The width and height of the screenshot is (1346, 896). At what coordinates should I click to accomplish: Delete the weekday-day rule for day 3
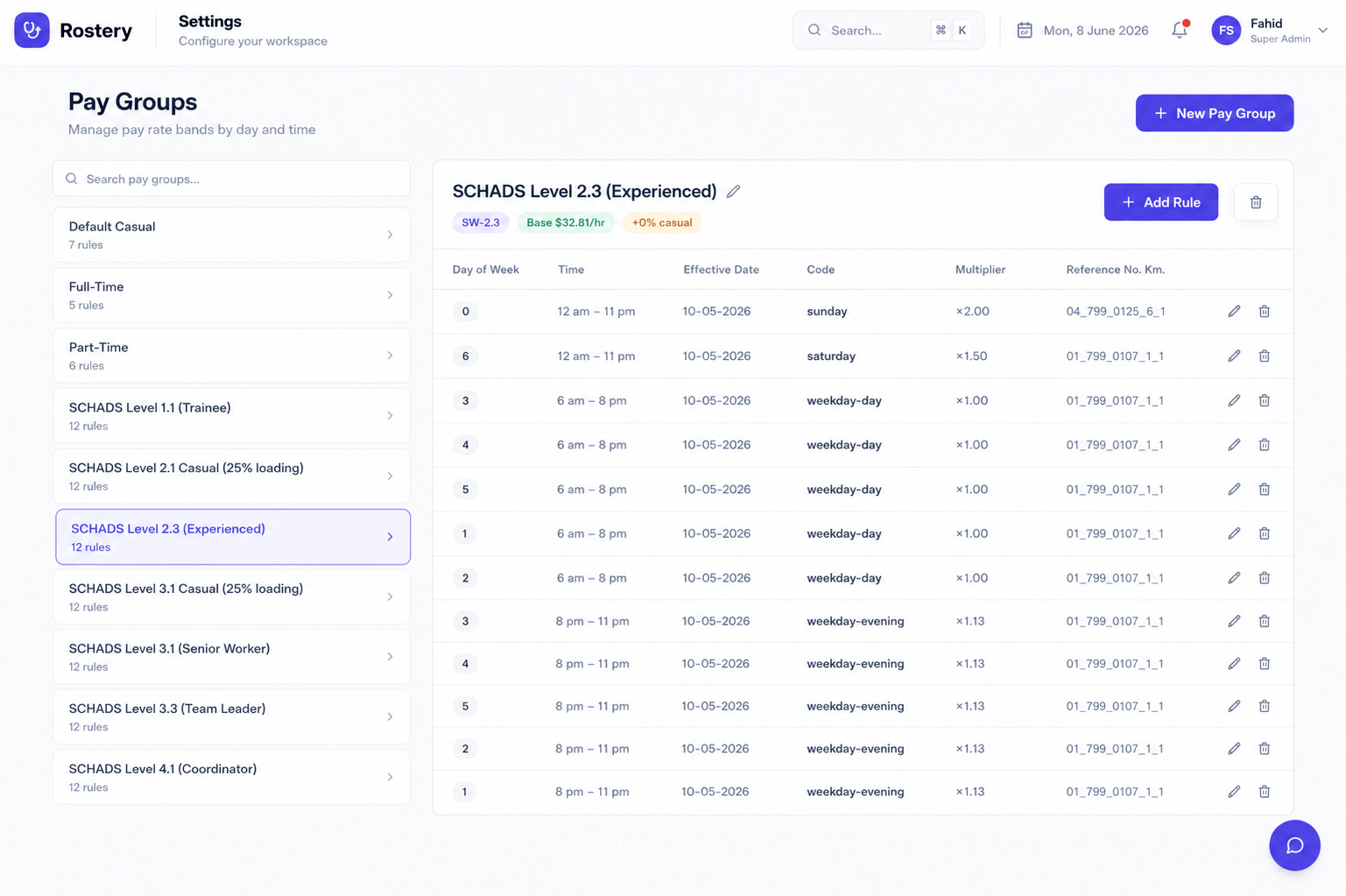coord(1265,400)
